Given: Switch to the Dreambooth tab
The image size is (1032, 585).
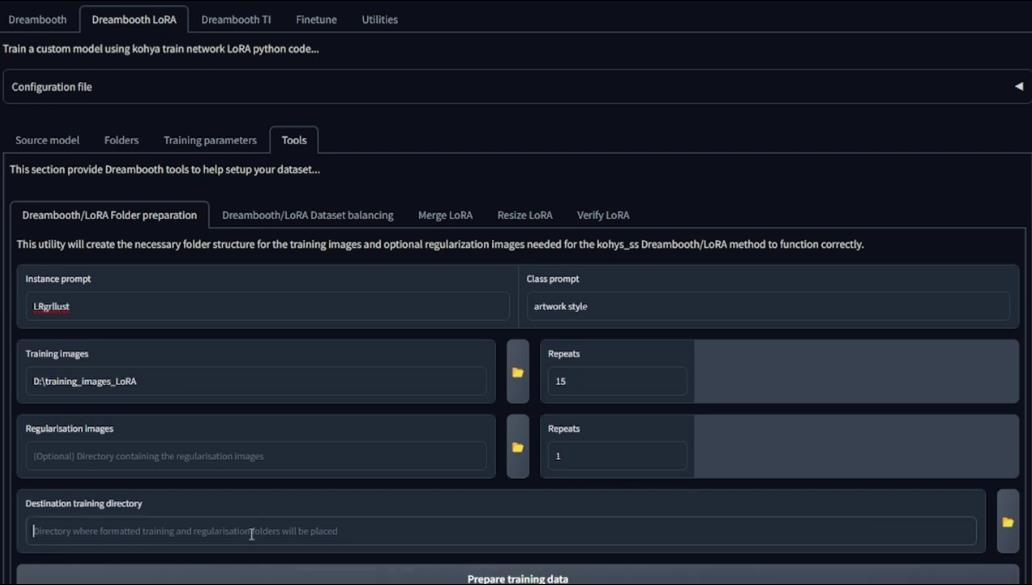Looking at the screenshot, I should (x=37, y=19).
